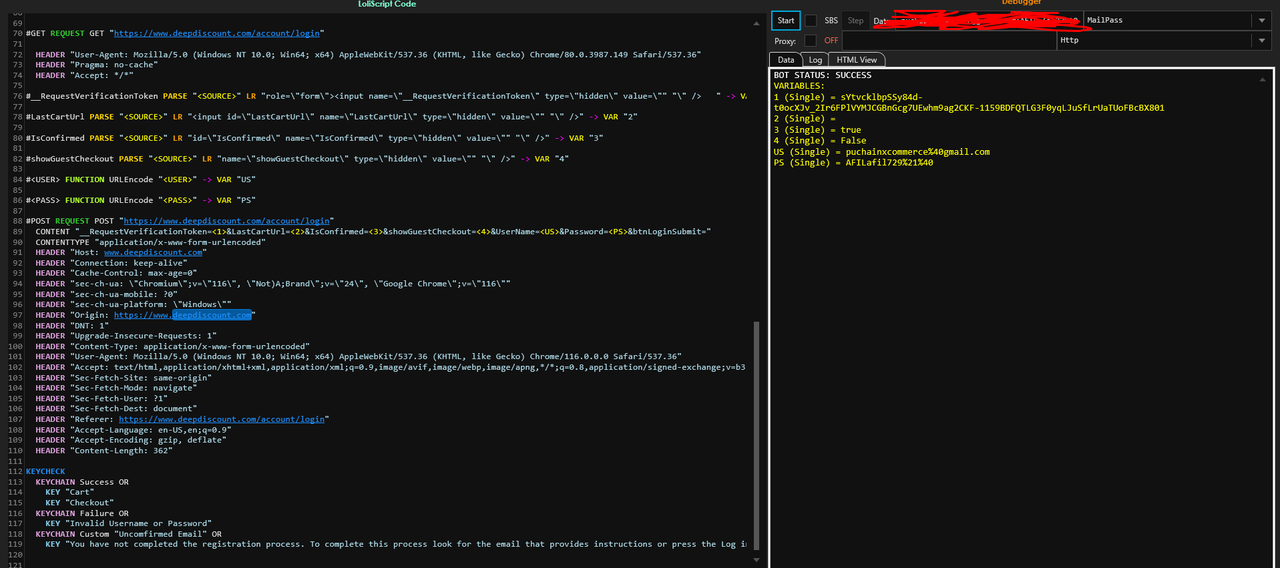
Task: Click the KEY "Checkout" line
Action: coord(82,503)
